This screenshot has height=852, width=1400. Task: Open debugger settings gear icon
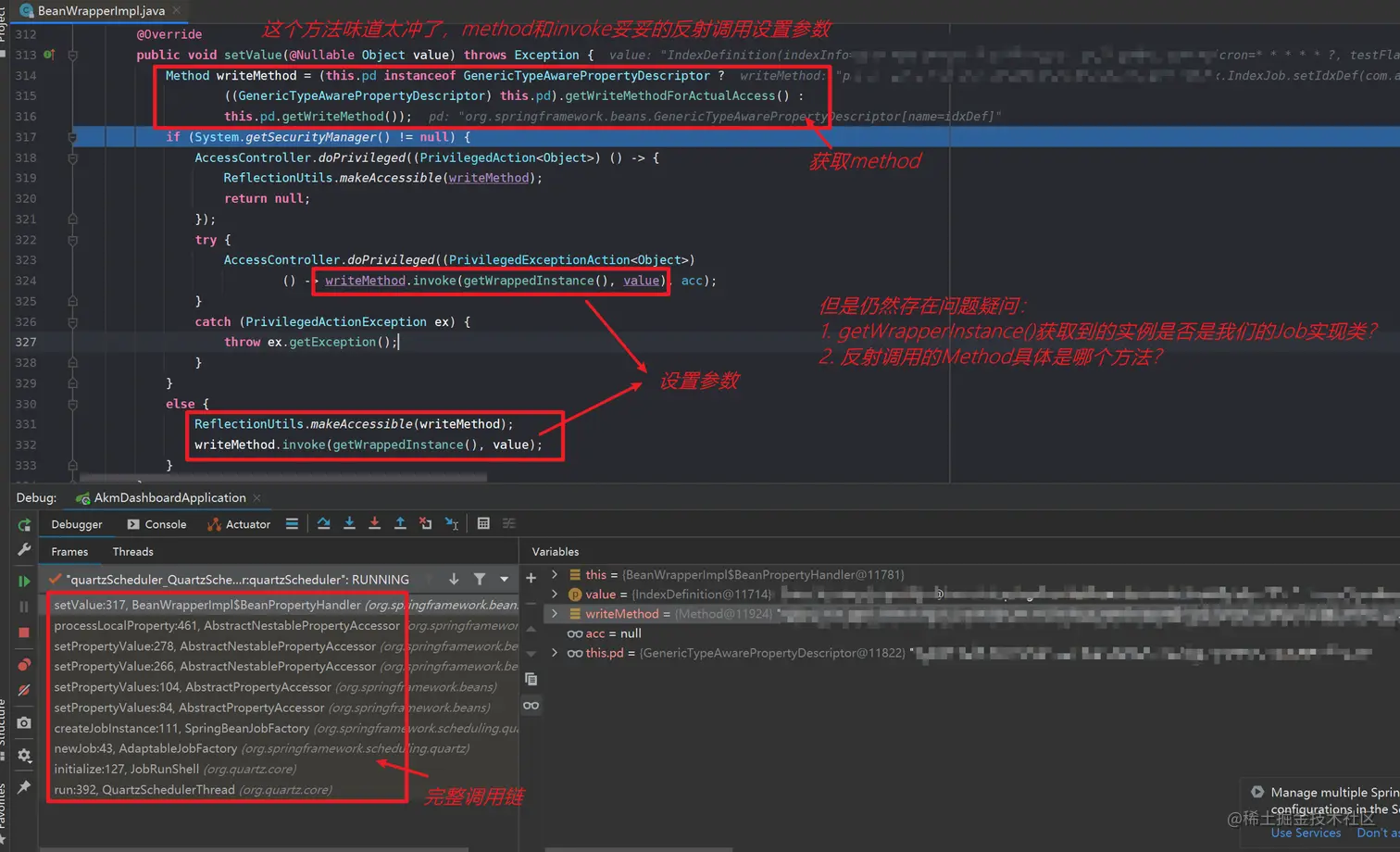(24, 755)
